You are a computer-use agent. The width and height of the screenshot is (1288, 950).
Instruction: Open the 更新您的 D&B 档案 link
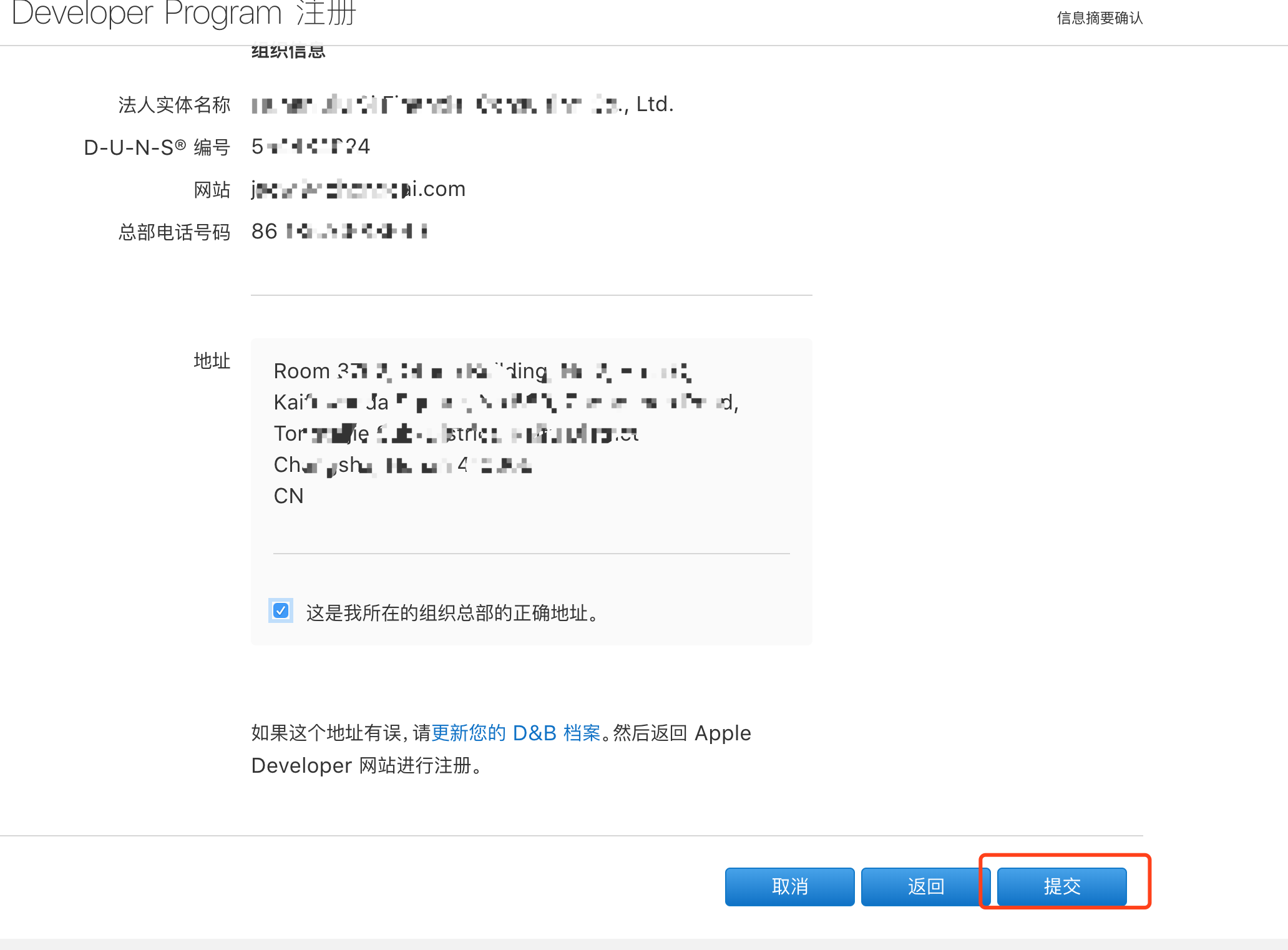pos(516,733)
